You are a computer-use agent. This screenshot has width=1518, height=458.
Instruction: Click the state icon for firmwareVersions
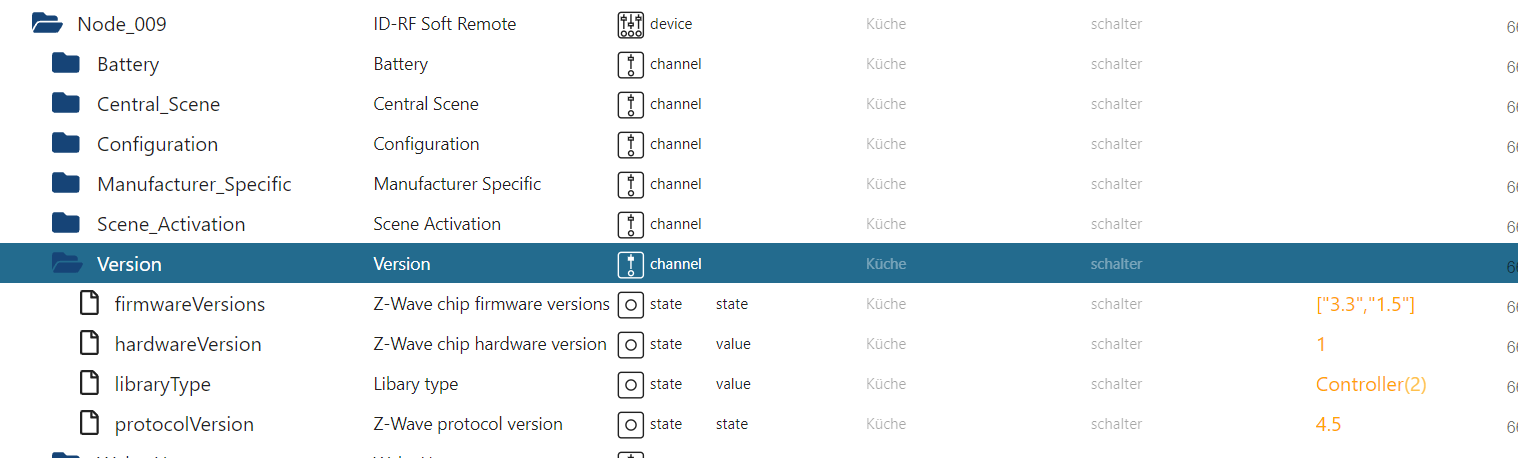(630, 304)
